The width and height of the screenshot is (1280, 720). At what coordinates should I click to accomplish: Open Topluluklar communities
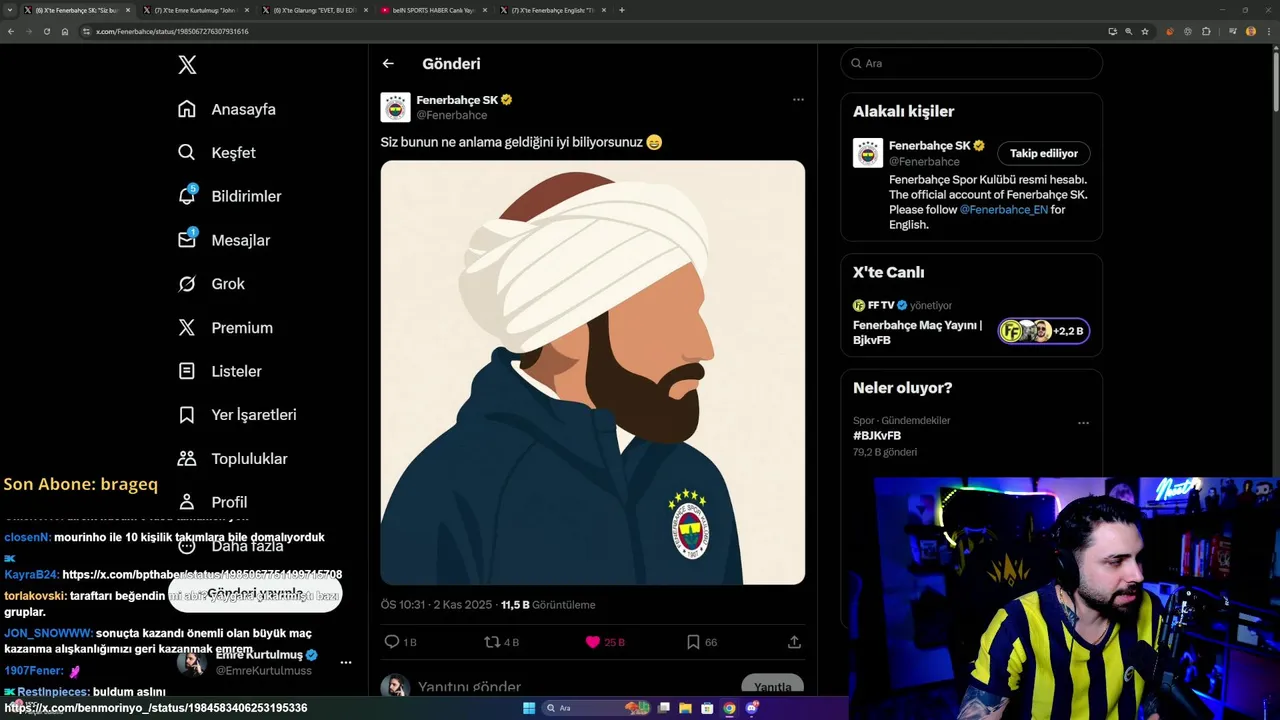click(x=232, y=459)
